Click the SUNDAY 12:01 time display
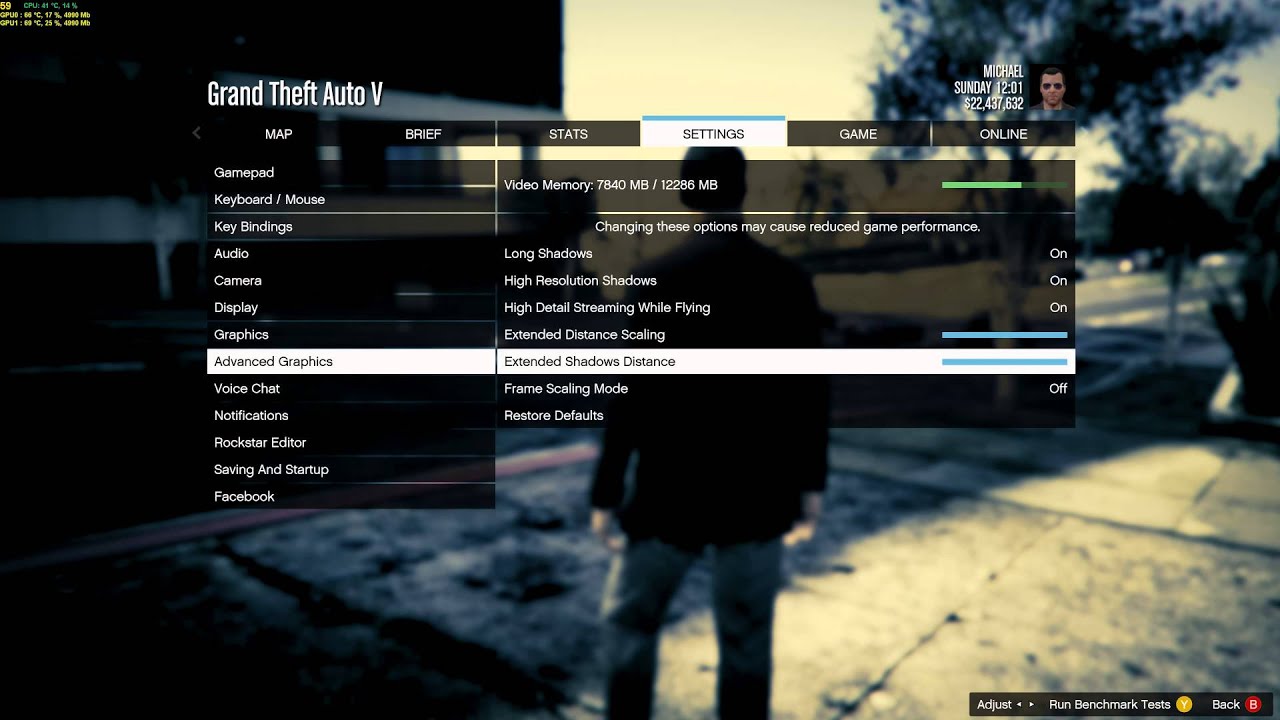 [988, 88]
